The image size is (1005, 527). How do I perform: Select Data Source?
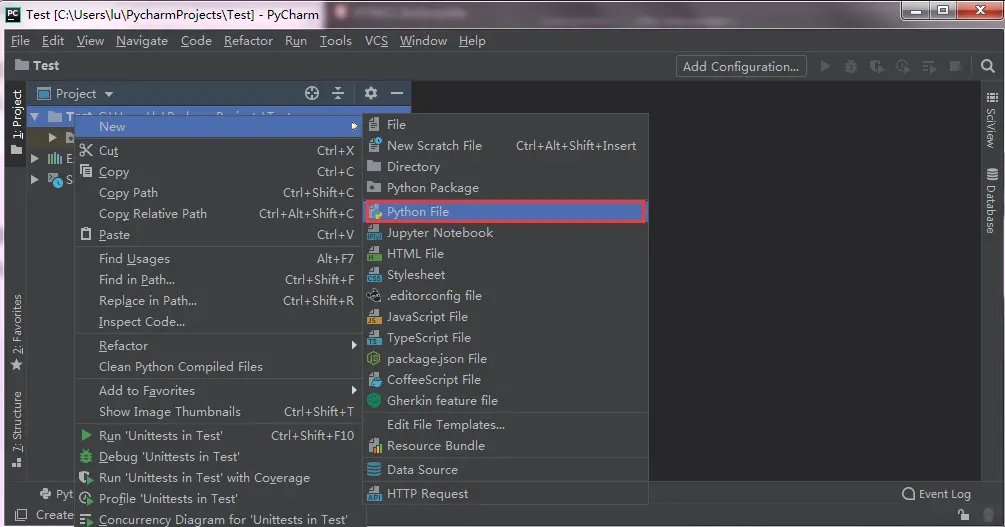click(x=506, y=469)
